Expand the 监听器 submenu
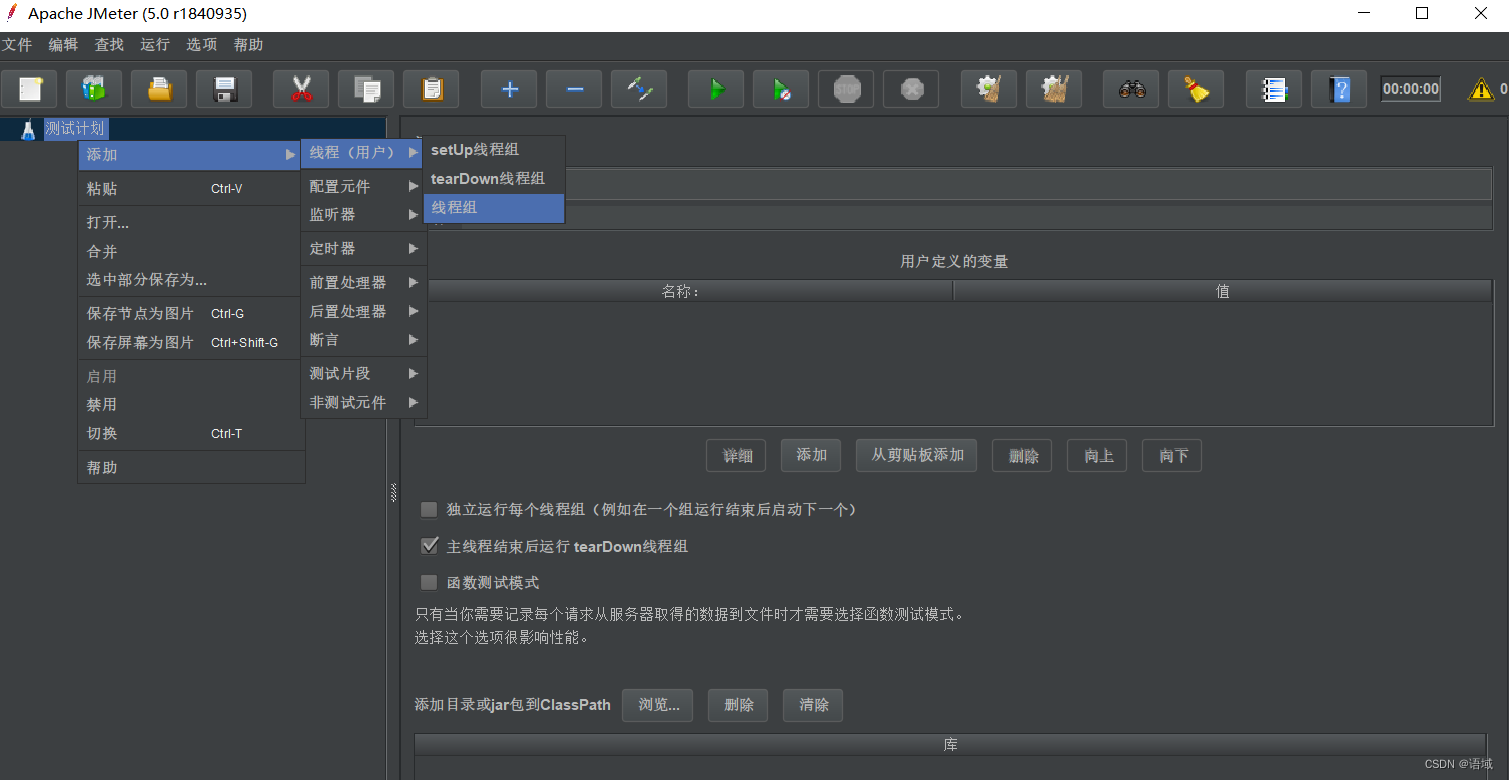The width and height of the screenshot is (1509, 780). click(364, 215)
